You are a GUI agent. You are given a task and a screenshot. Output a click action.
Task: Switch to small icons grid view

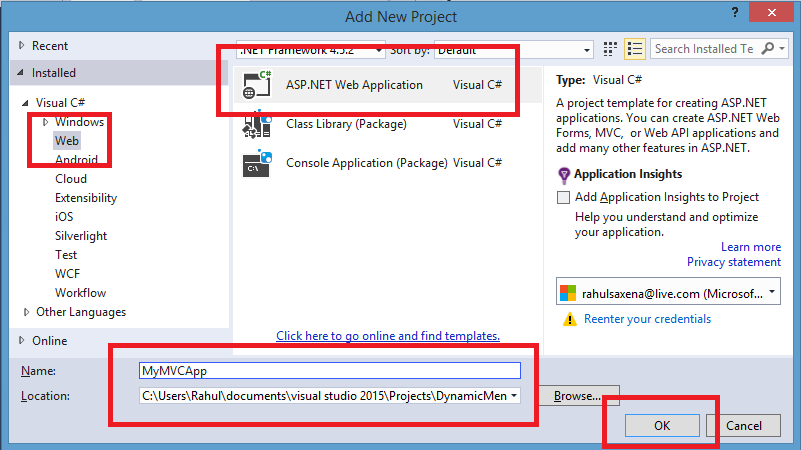pos(610,49)
